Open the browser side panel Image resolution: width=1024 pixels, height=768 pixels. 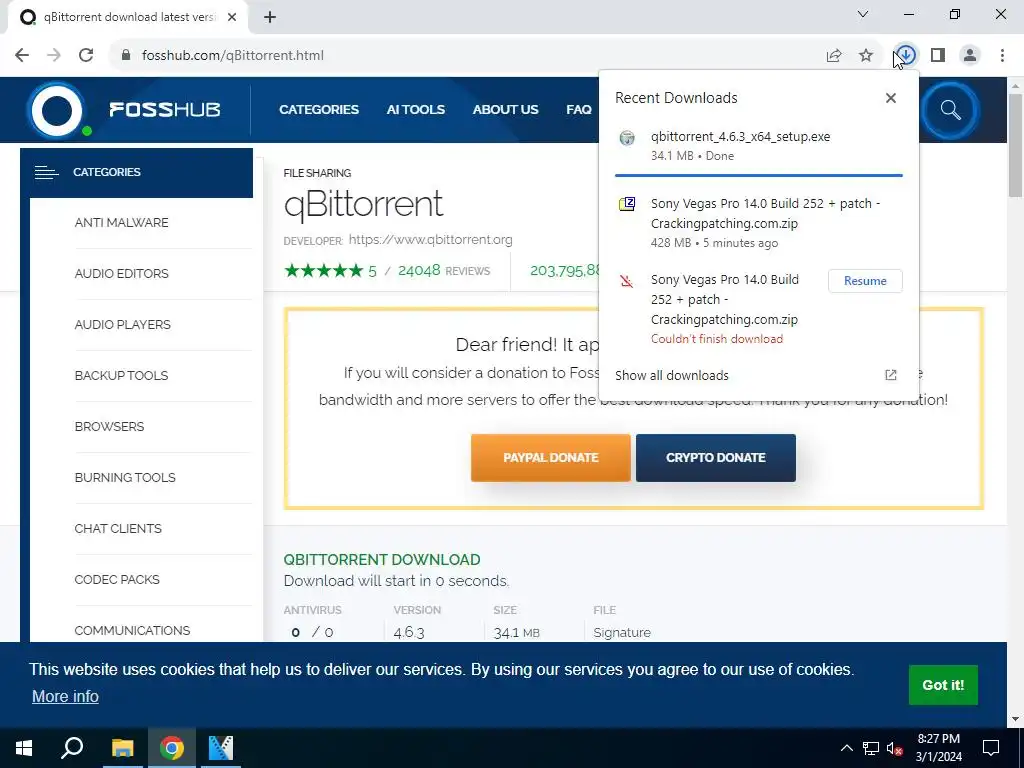click(938, 56)
